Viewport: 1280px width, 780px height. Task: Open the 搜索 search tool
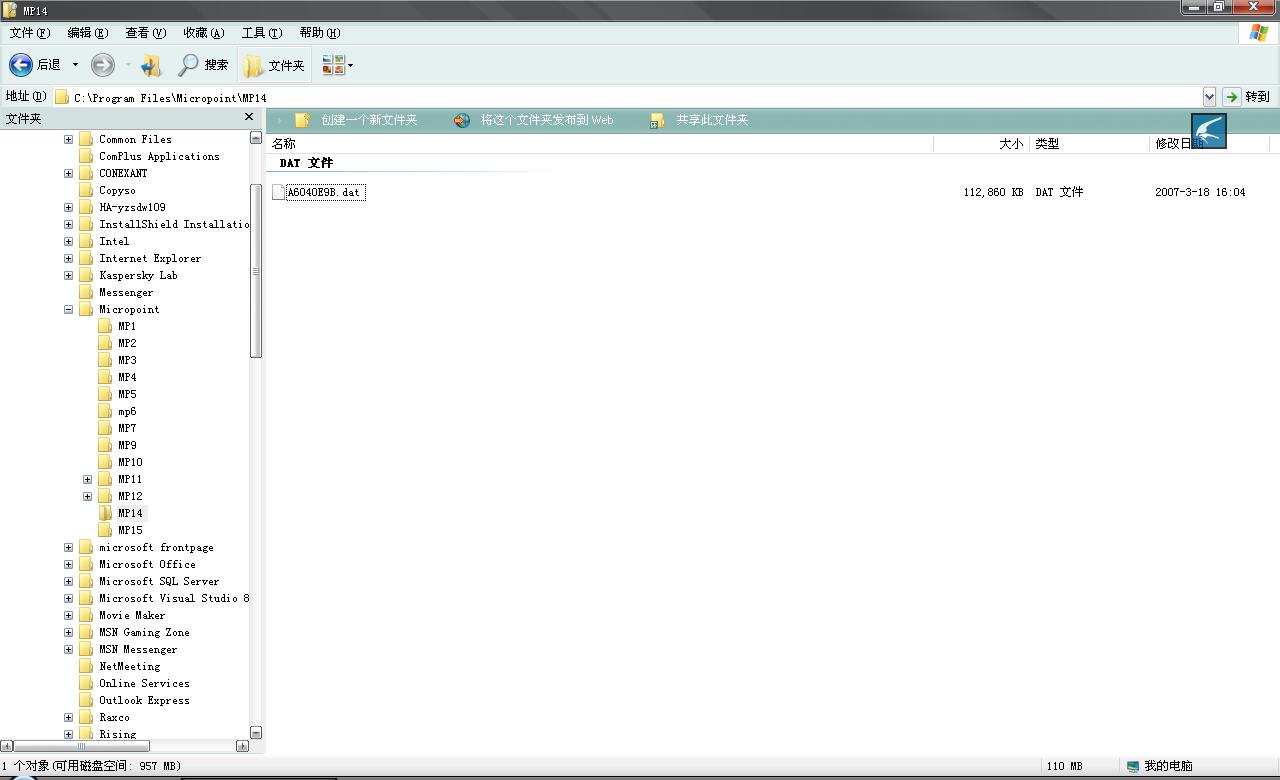[203, 65]
